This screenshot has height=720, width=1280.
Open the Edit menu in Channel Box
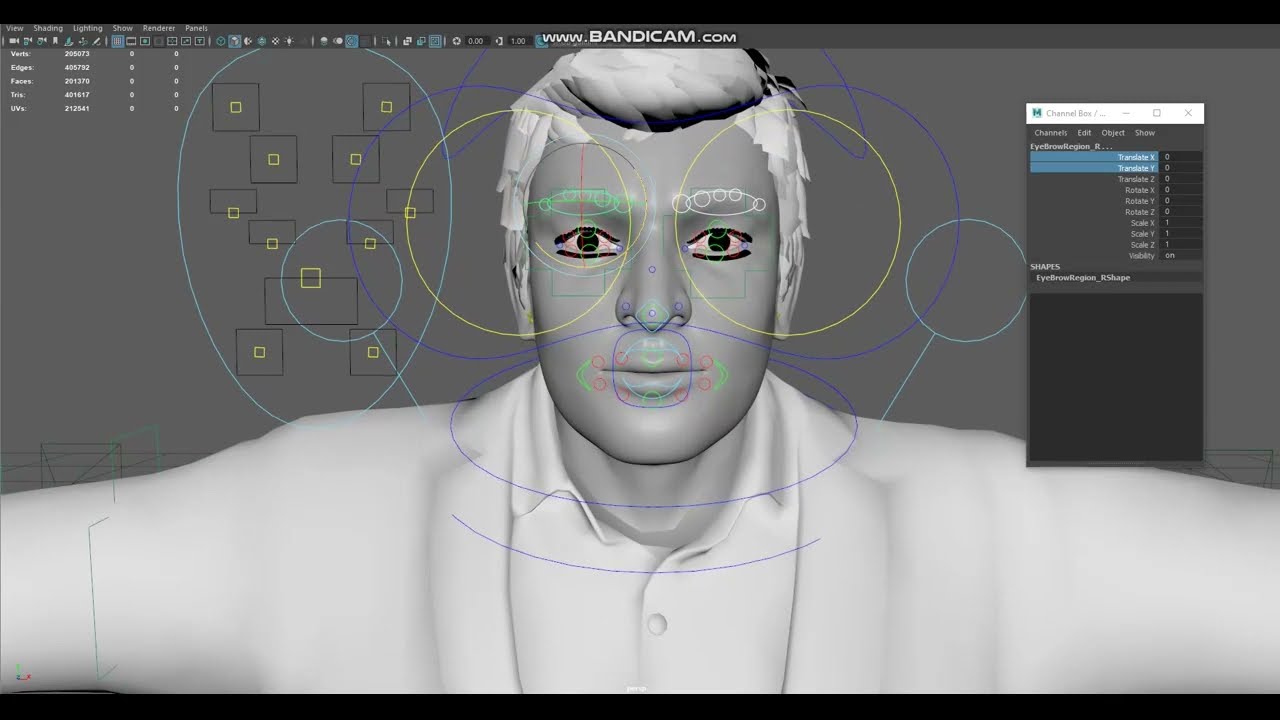(1084, 133)
